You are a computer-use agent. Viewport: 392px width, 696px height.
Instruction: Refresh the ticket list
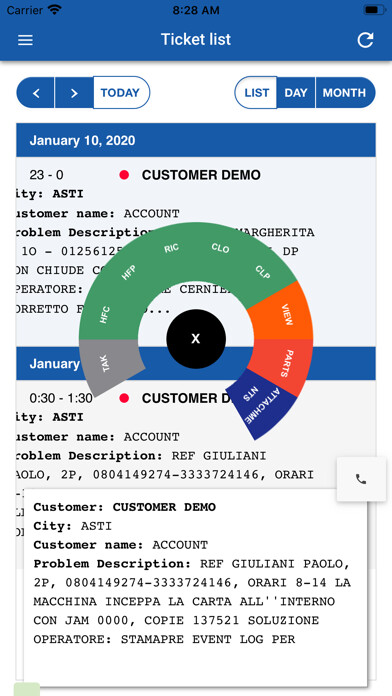coord(365,40)
